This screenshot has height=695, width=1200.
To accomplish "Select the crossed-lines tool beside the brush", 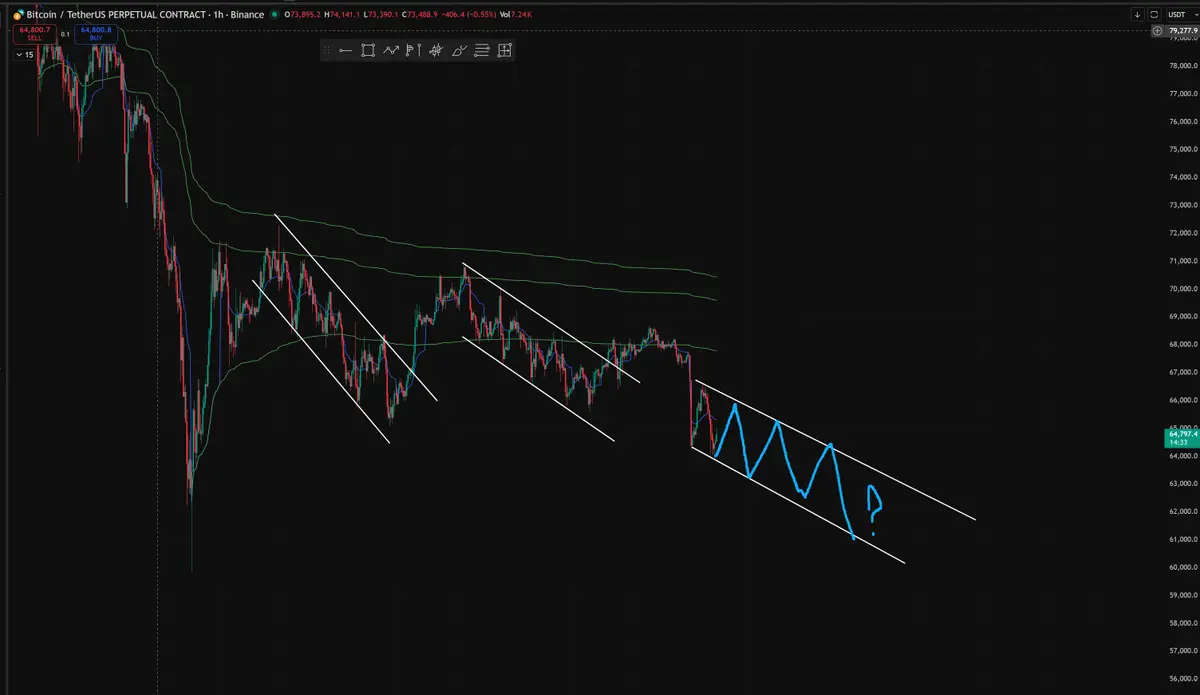I will tap(436, 50).
